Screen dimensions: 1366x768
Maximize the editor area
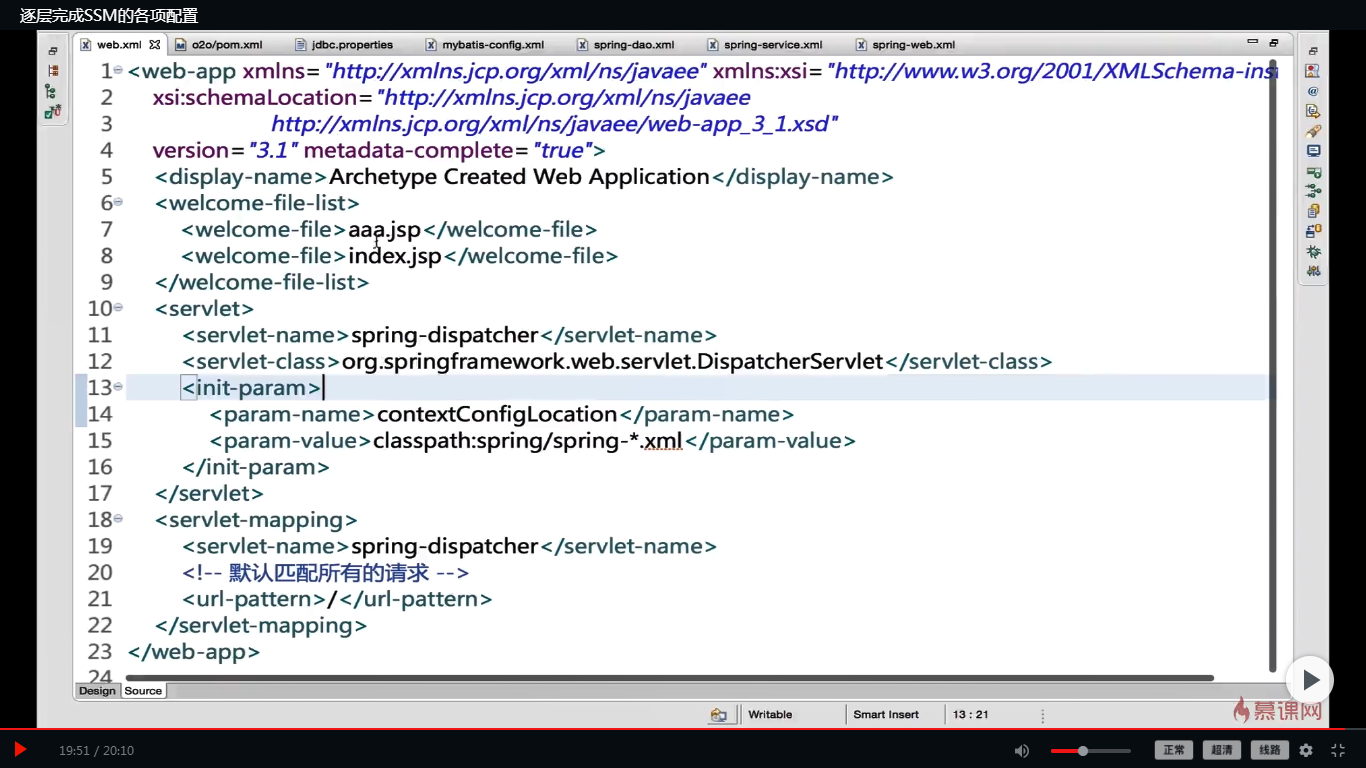click(x=1273, y=43)
